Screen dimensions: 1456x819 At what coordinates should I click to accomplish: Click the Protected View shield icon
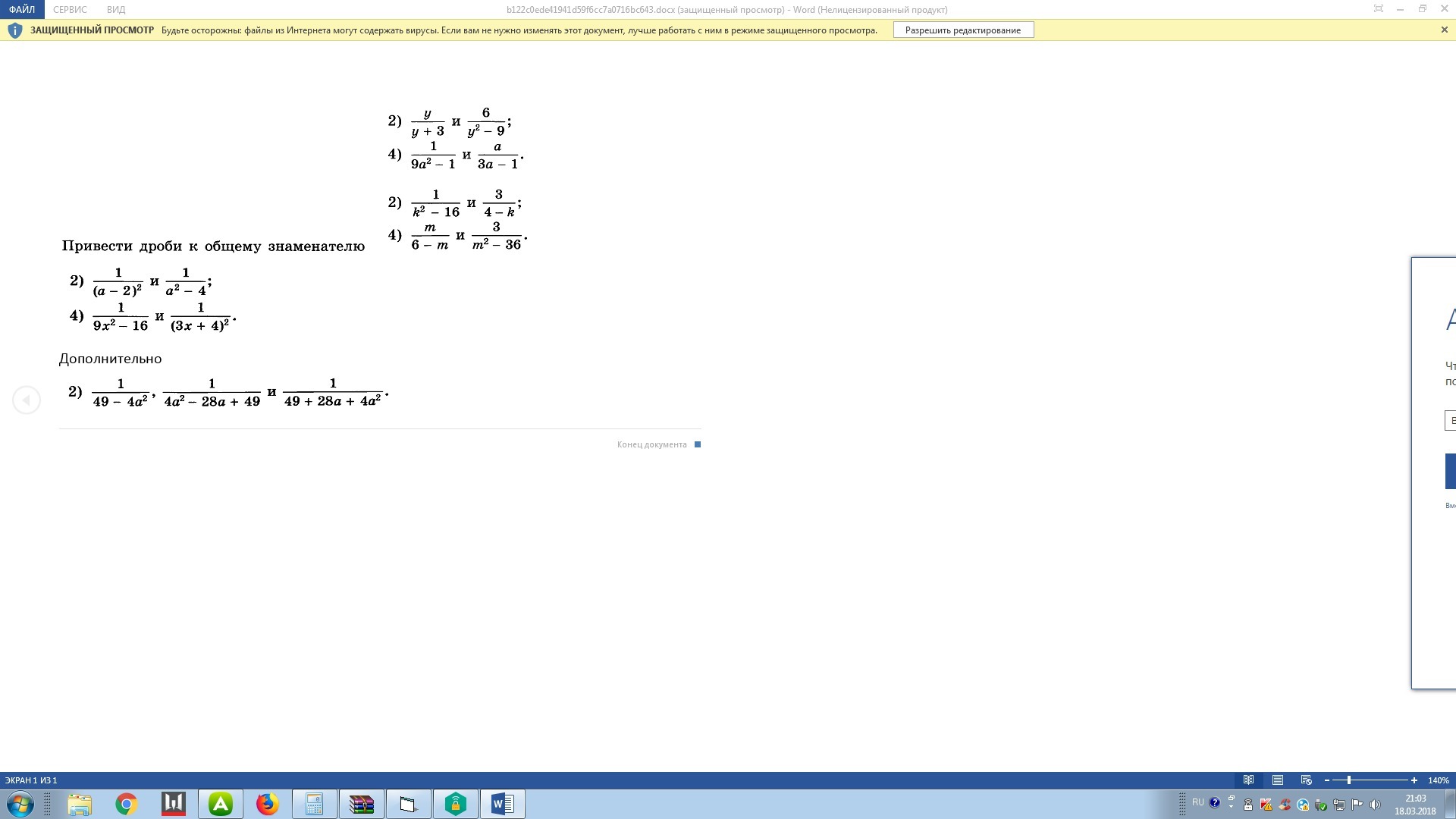(14, 30)
